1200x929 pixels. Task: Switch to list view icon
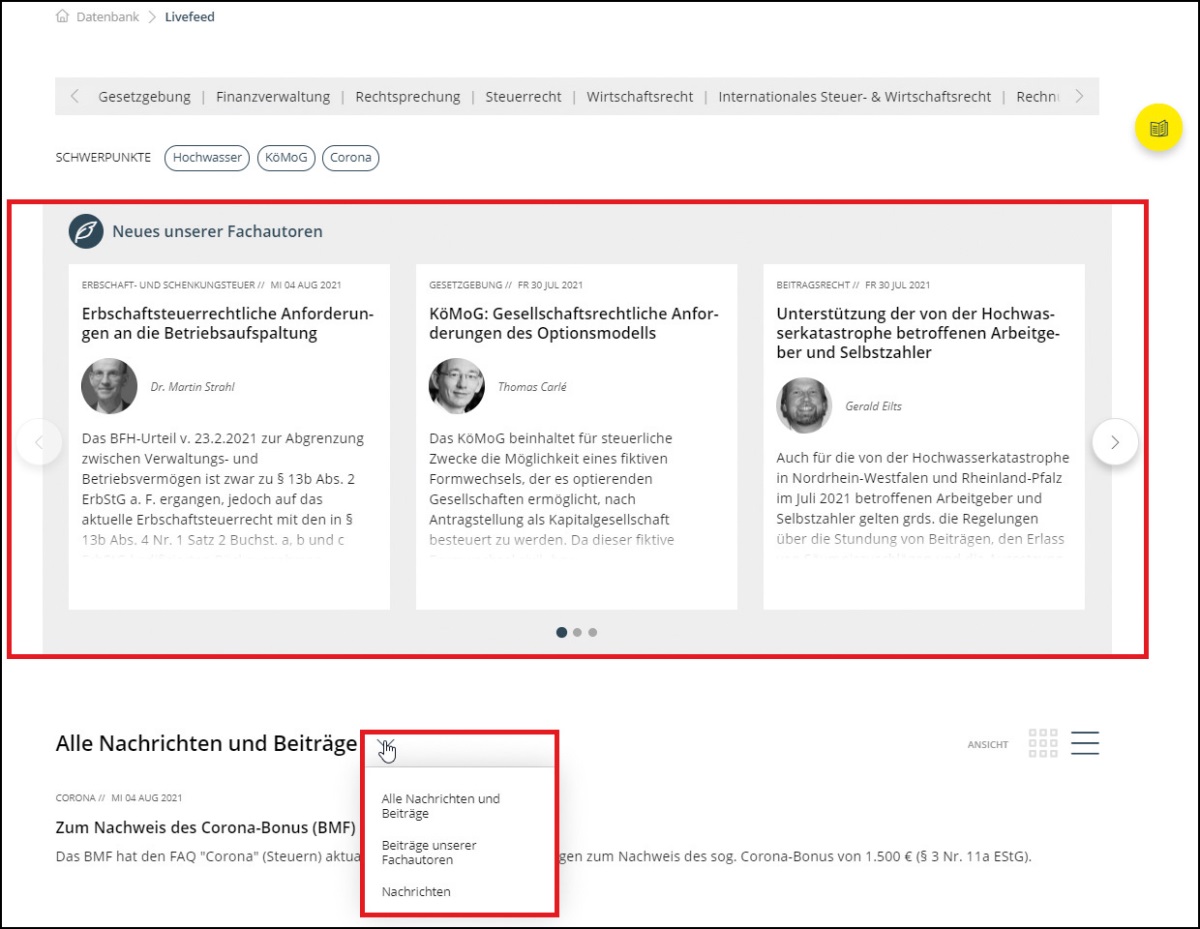(1085, 743)
